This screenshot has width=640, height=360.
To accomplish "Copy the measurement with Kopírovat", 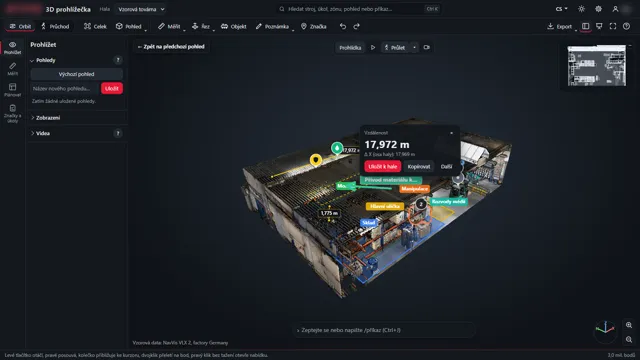I will pos(419,167).
